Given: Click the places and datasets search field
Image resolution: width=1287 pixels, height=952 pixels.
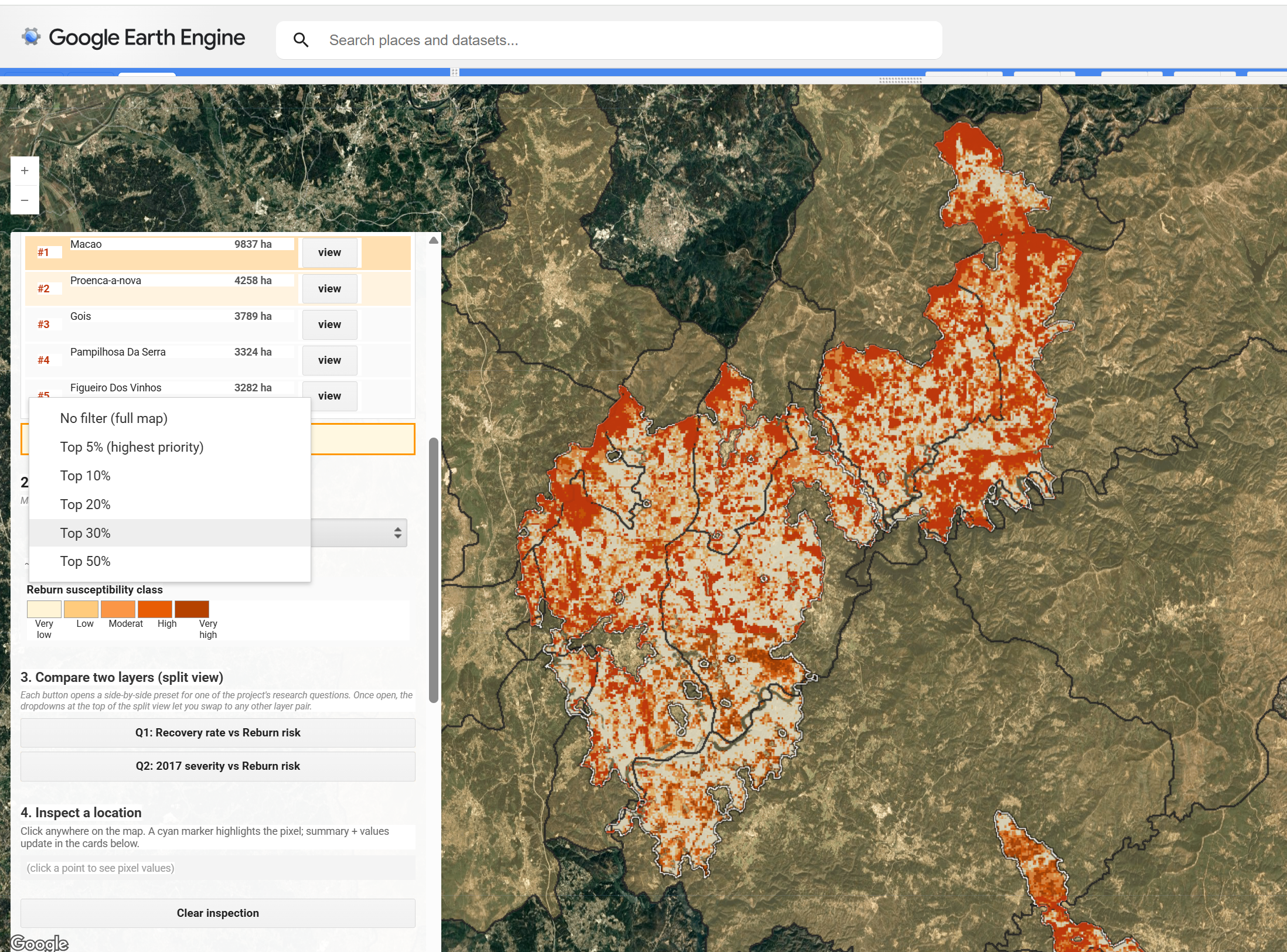Looking at the screenshot, I should coord(586,40).
